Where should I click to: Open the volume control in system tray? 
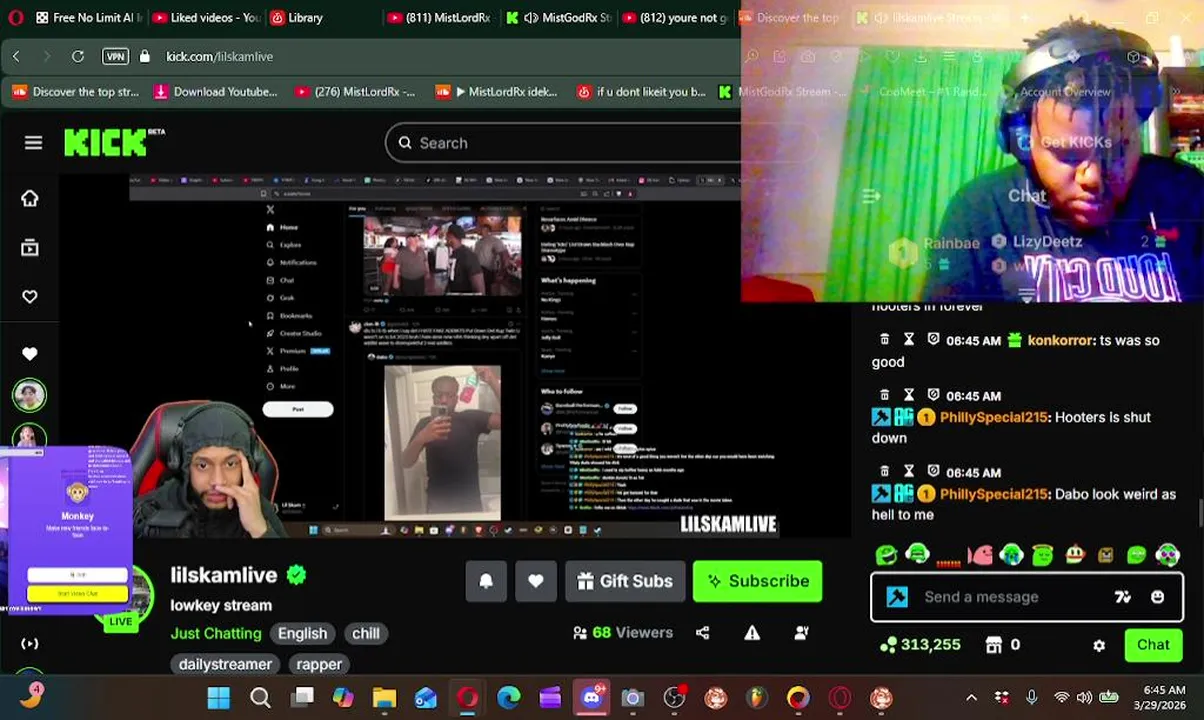[x=1085, y=698]
